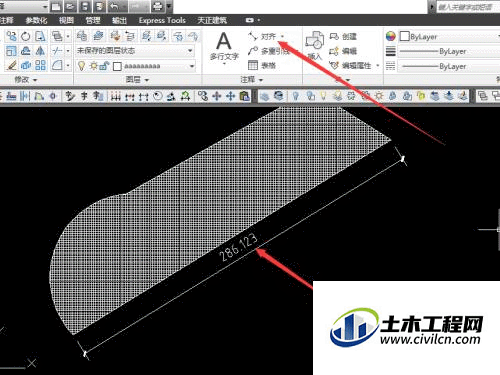Click the Undo arrow in quick access toolbar
This screenshot has height=375, width=500.
pos(114,6)
